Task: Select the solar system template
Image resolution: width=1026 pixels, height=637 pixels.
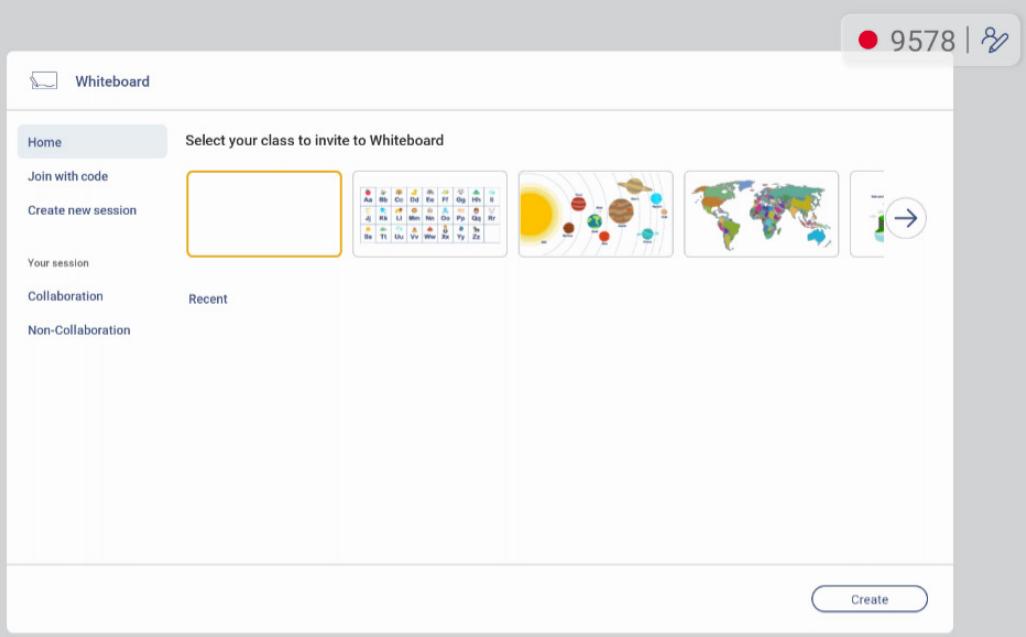Action: pos(595,214)
